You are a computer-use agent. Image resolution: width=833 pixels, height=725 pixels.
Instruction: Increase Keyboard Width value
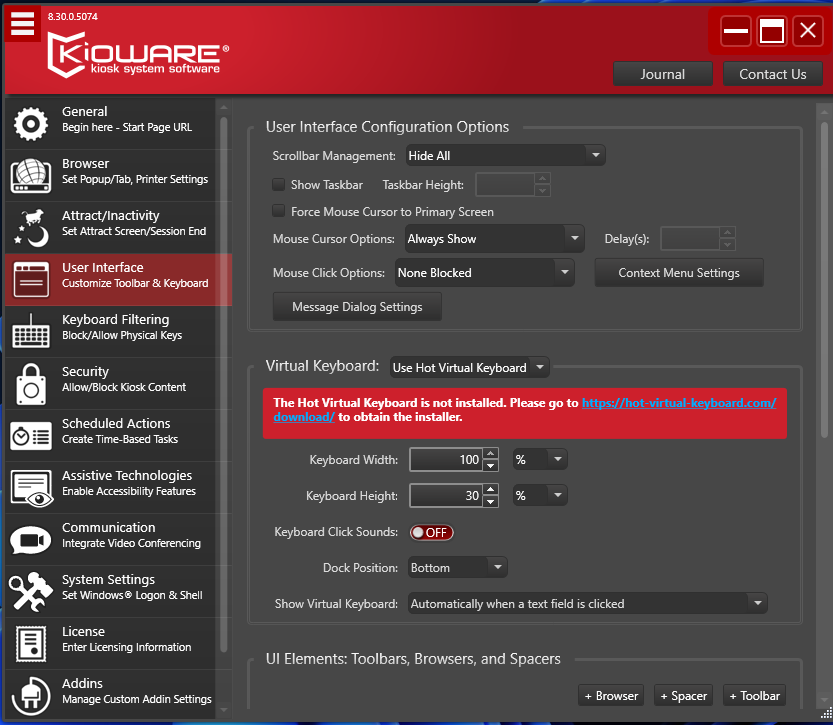pyautogui.click(x=491, y=454)
